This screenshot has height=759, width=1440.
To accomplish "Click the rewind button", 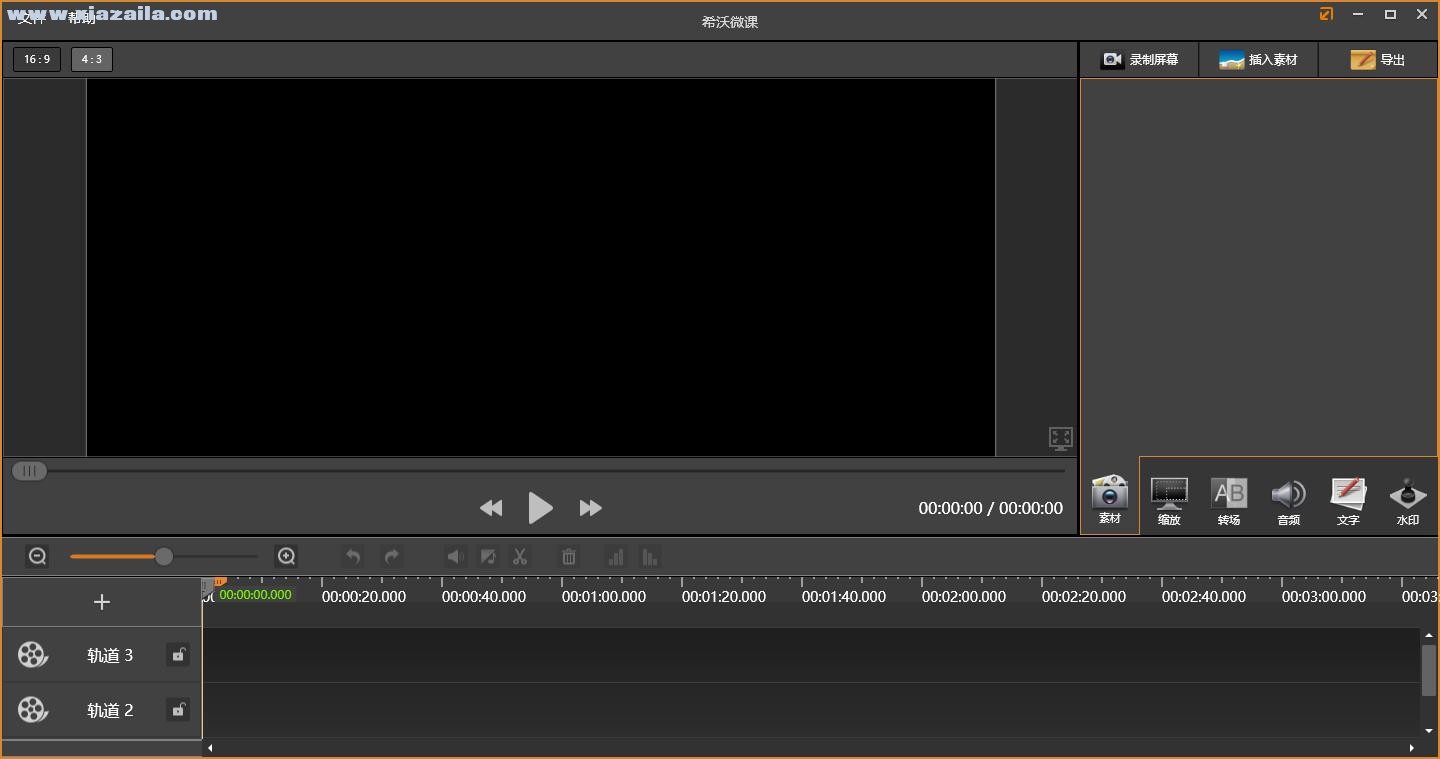I will 491,508.
